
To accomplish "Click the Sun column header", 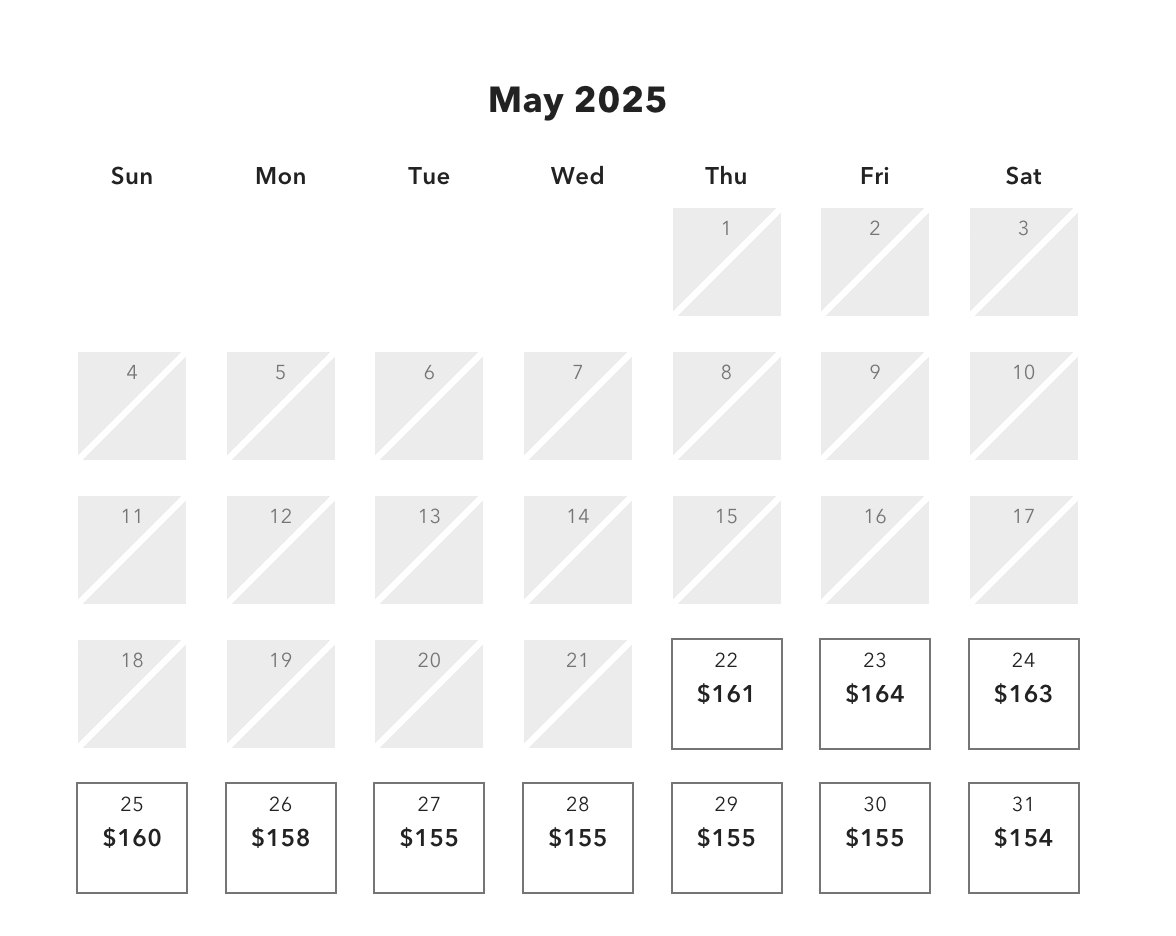I will click(132, 176).
